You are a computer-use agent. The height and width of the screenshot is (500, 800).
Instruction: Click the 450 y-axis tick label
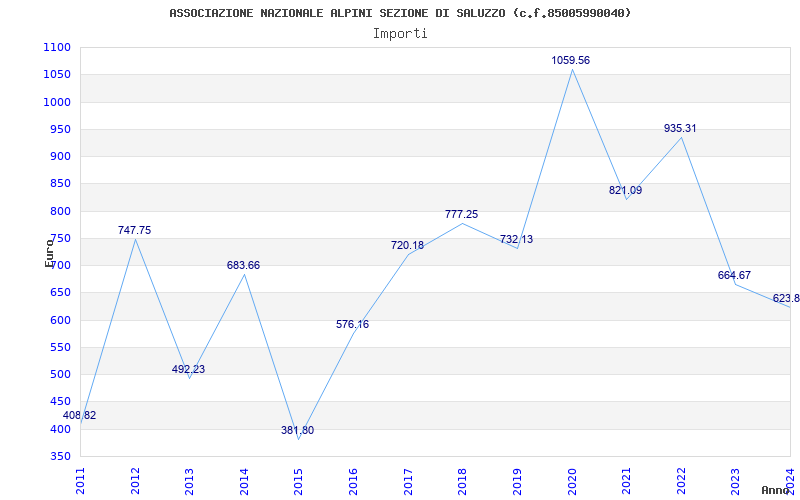pyautogui.click(x=61, y=402)
